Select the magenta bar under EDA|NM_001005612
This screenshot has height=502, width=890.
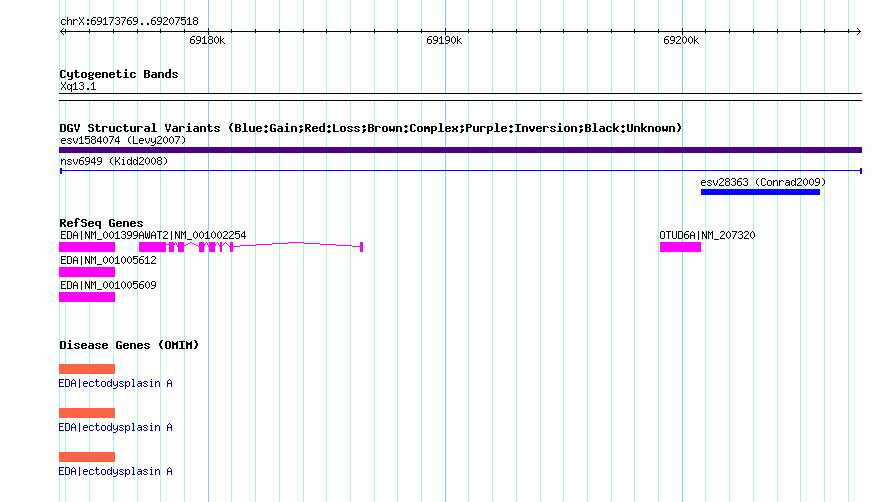coord(87,272)
